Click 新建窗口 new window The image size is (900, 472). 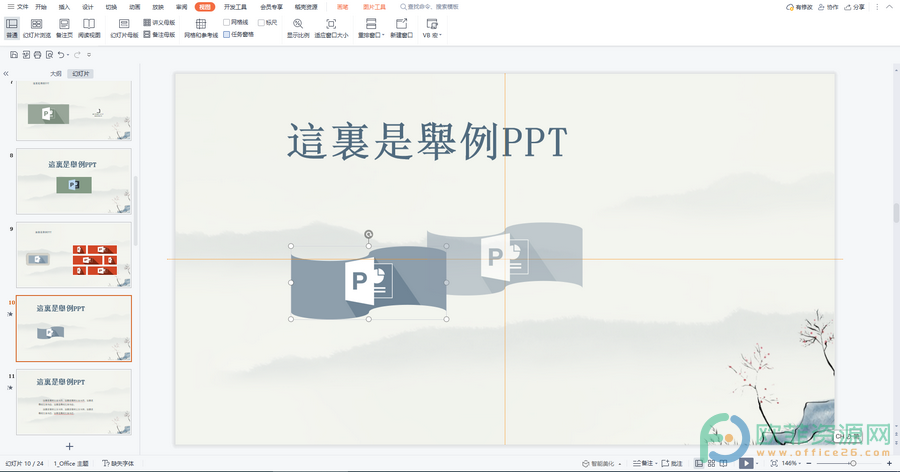(x=401, y=28)
